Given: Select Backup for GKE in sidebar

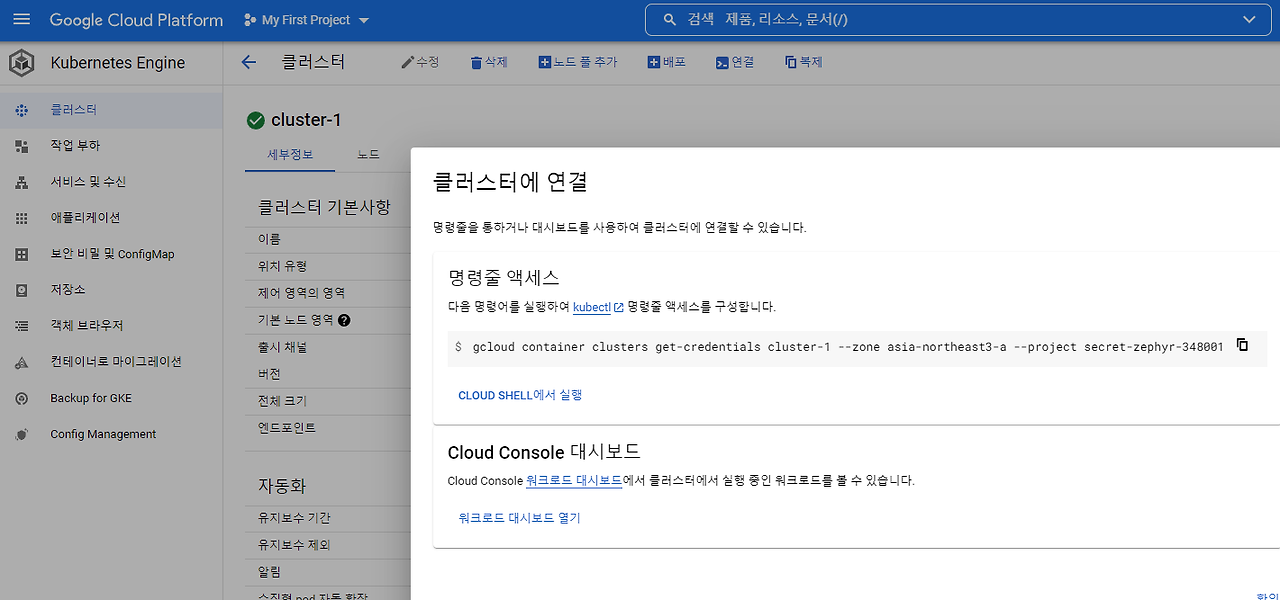Looking at the screenshot, I should pyautogui.click(x=111, y=398).
